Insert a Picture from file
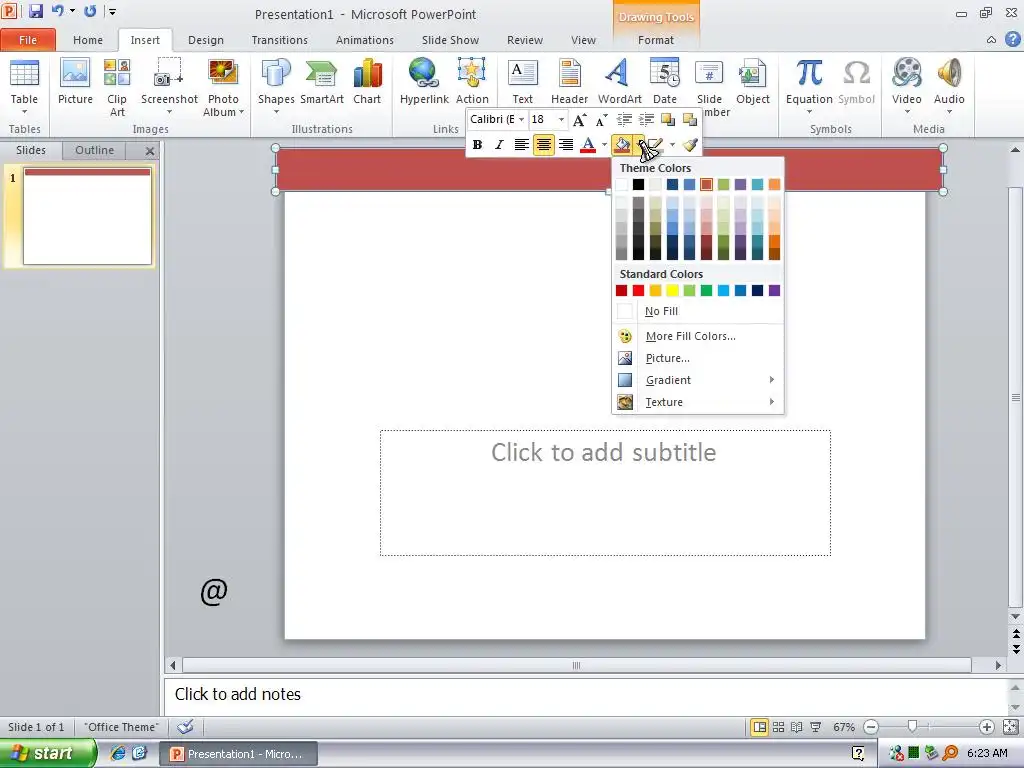Image resolution: width=1024 pixels, height=768 pixels. coord(75,82)
